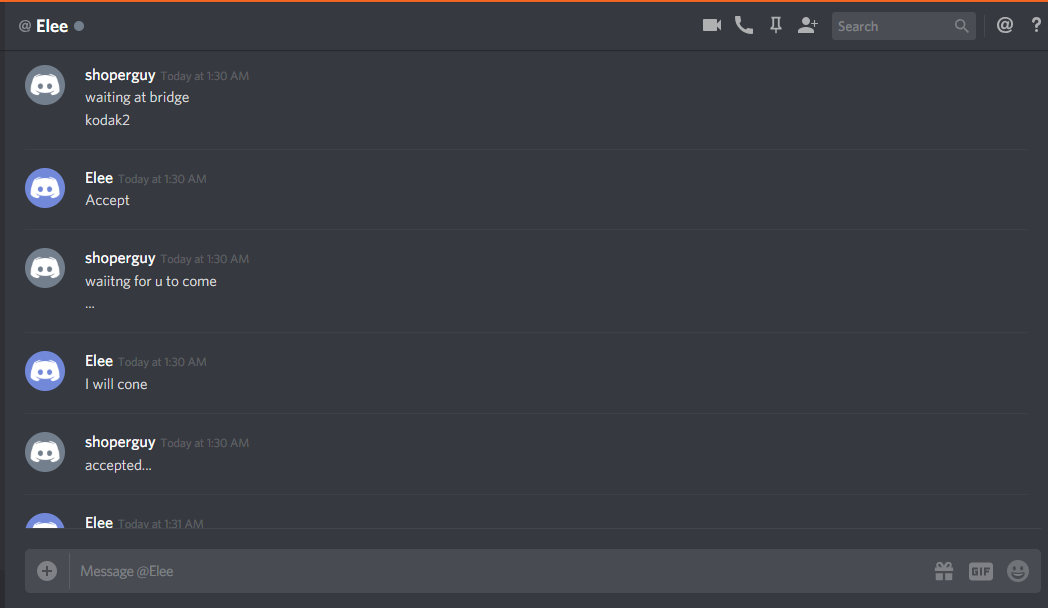
Task: Click into the Search field
Action: [892, 26]
